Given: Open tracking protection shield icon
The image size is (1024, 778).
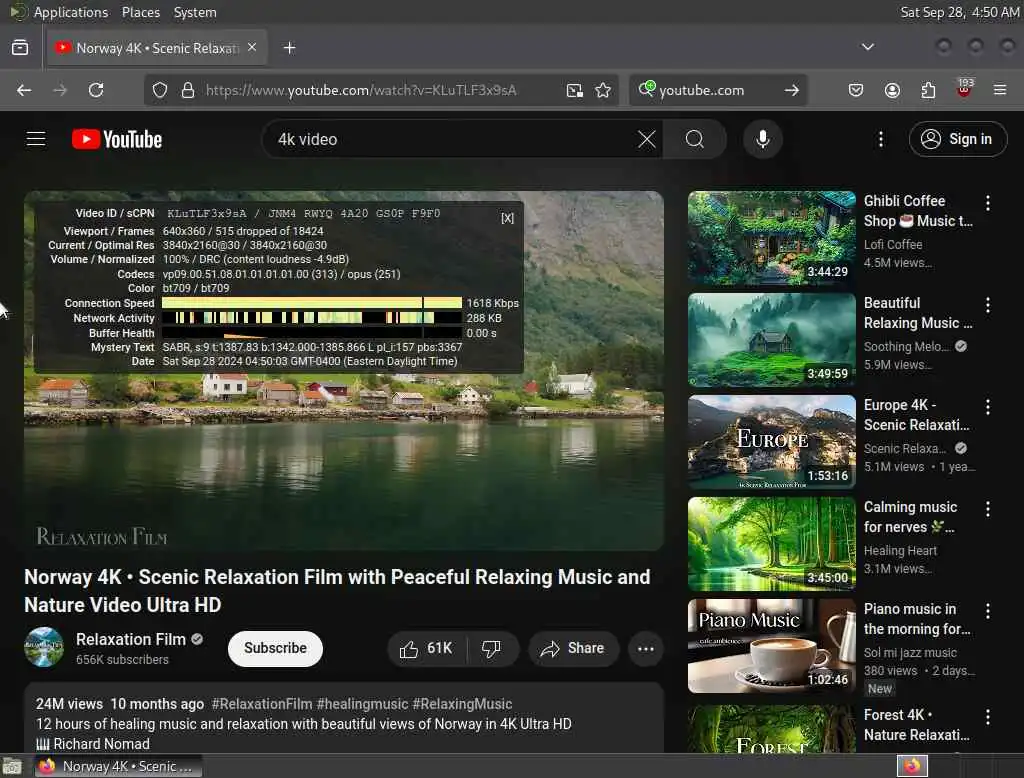Looking at the screenshot, I should (160, 90).
